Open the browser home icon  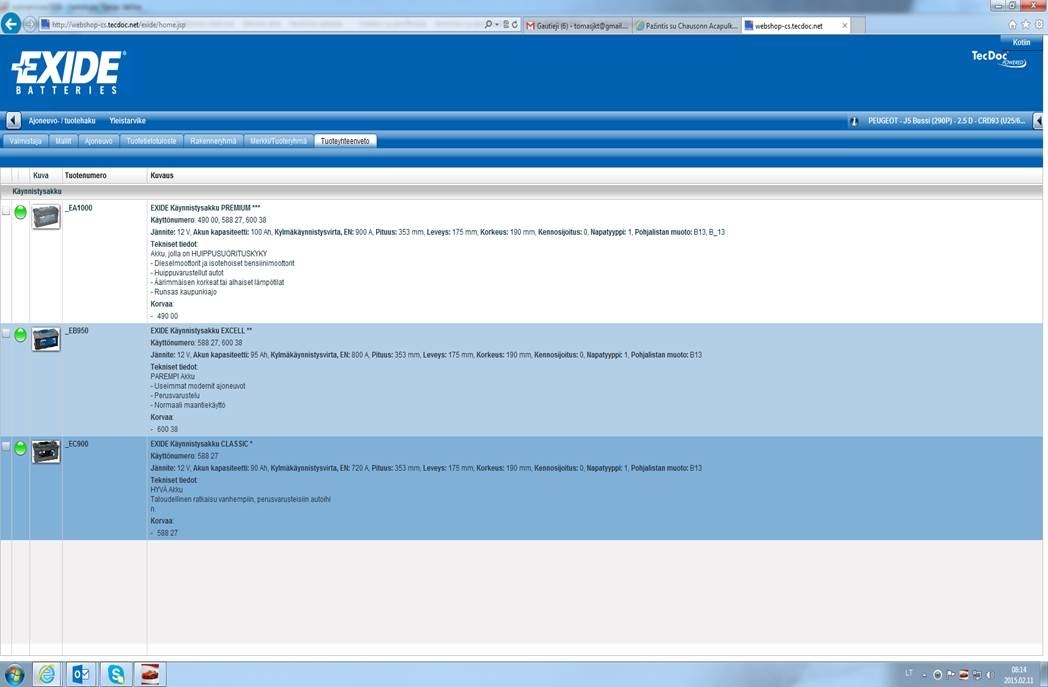click(1012, 25)
